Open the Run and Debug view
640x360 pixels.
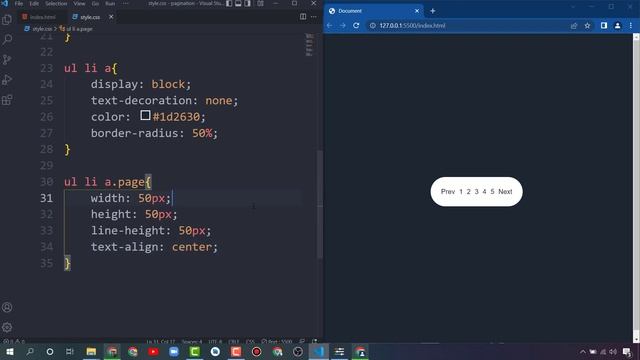pos(7,80)
